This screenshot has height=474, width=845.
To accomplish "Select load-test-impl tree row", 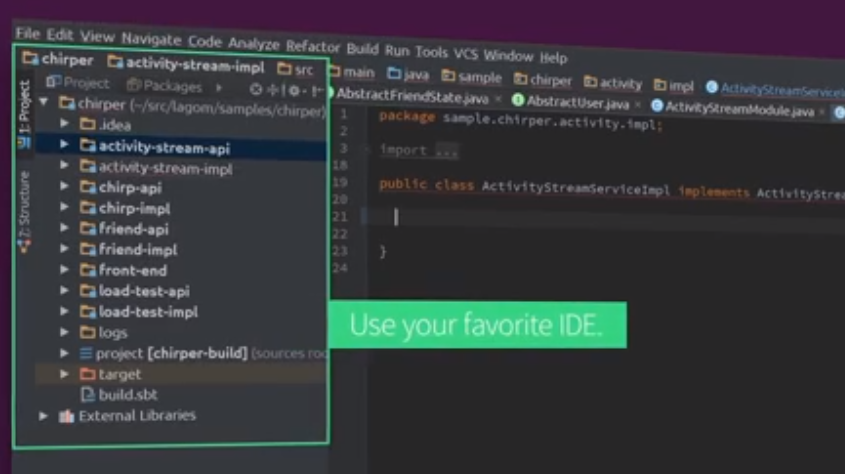I will pyautogui.click(x=181, y=311).
